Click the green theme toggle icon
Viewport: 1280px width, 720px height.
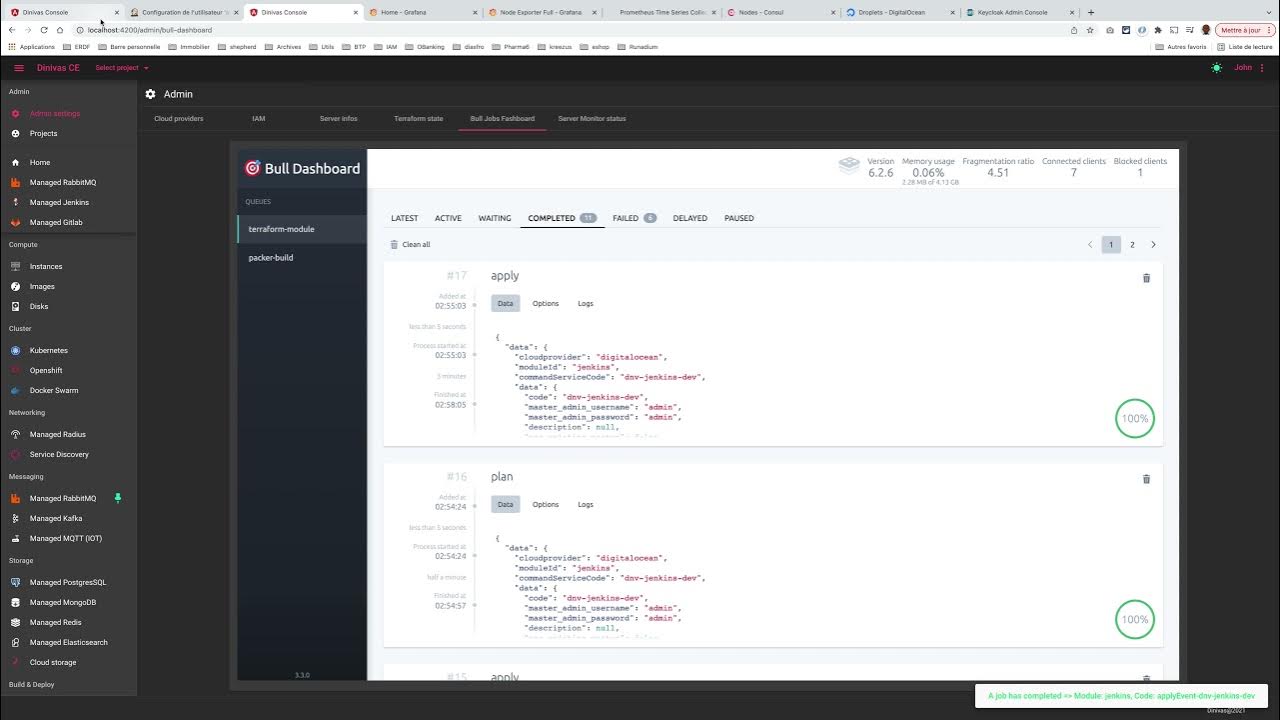tap(1216, 68)
